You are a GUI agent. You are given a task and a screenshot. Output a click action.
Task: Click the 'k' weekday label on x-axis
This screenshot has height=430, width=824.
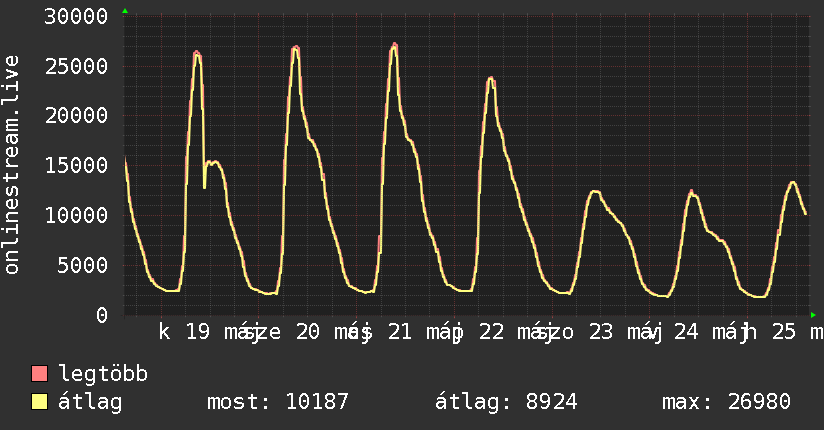click(x=164, y=332)
